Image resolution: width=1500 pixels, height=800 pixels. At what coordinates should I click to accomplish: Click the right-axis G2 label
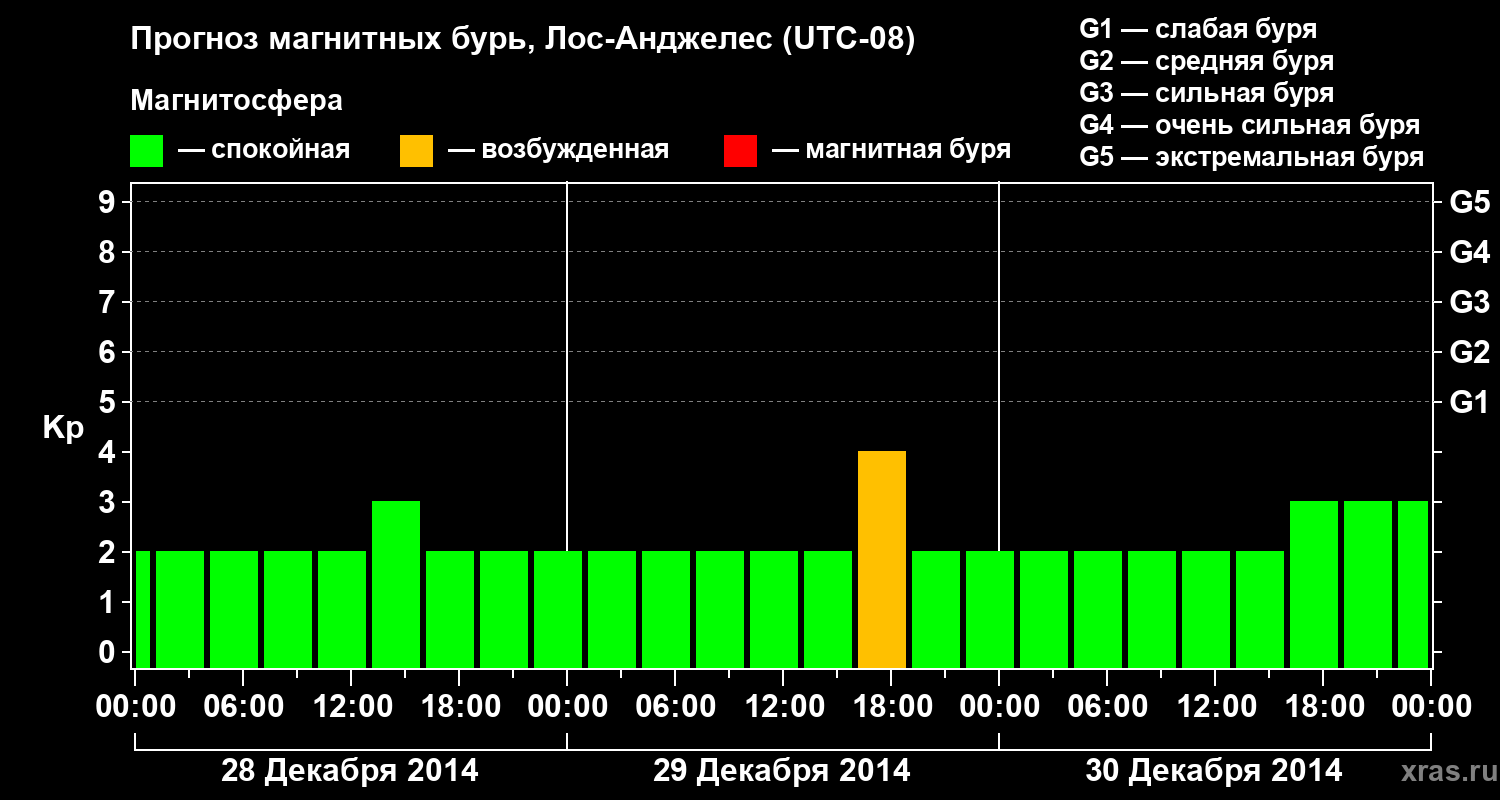pyautogui.click(x=1469, y=352)
